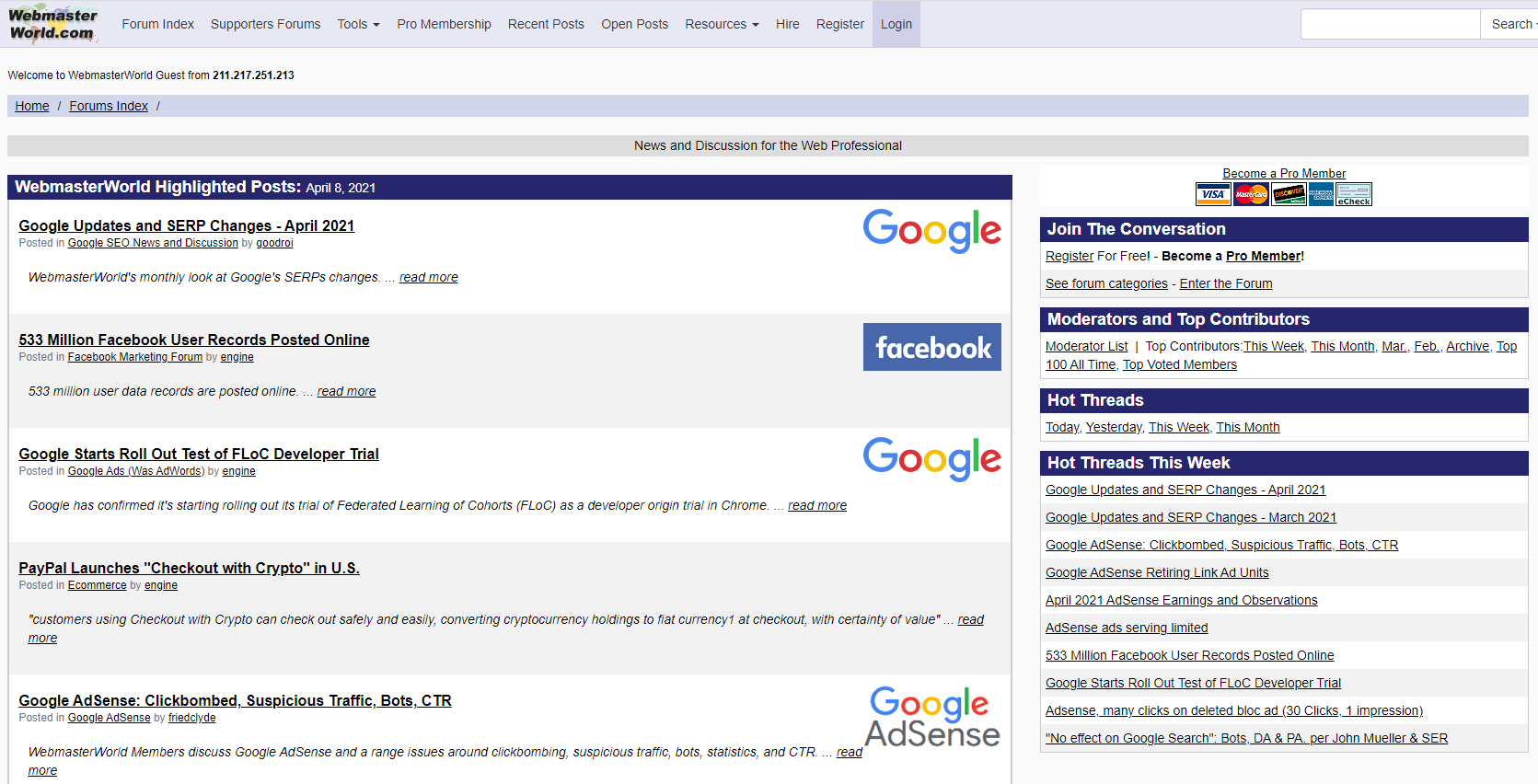
Task: Click read more under Facebook records post
Action: pos(346,391)
